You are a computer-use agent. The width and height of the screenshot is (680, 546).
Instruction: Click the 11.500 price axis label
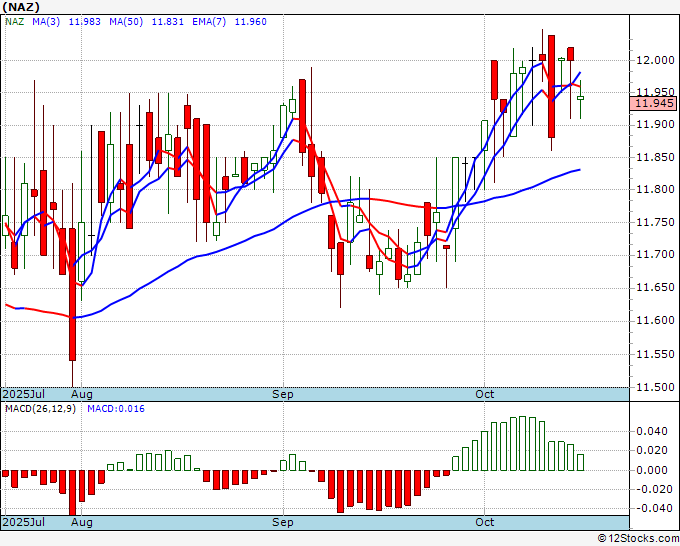pyautogui.click(x=655, y=387)
